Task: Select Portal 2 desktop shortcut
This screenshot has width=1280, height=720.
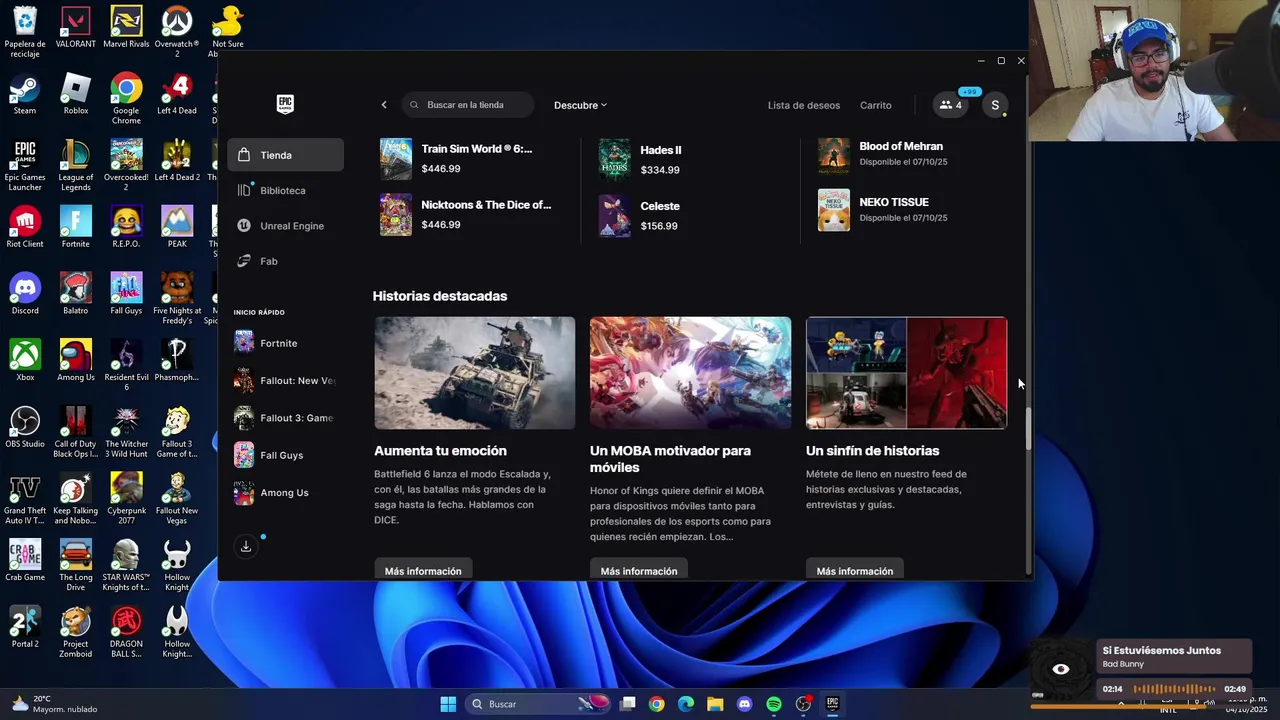Action: click(x=25, y=628)
